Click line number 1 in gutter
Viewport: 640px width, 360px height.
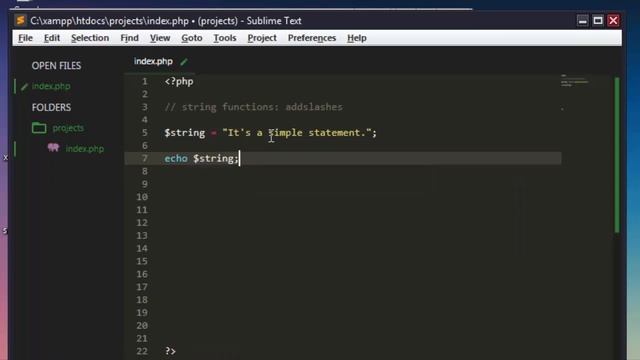(x=144, y=81)
